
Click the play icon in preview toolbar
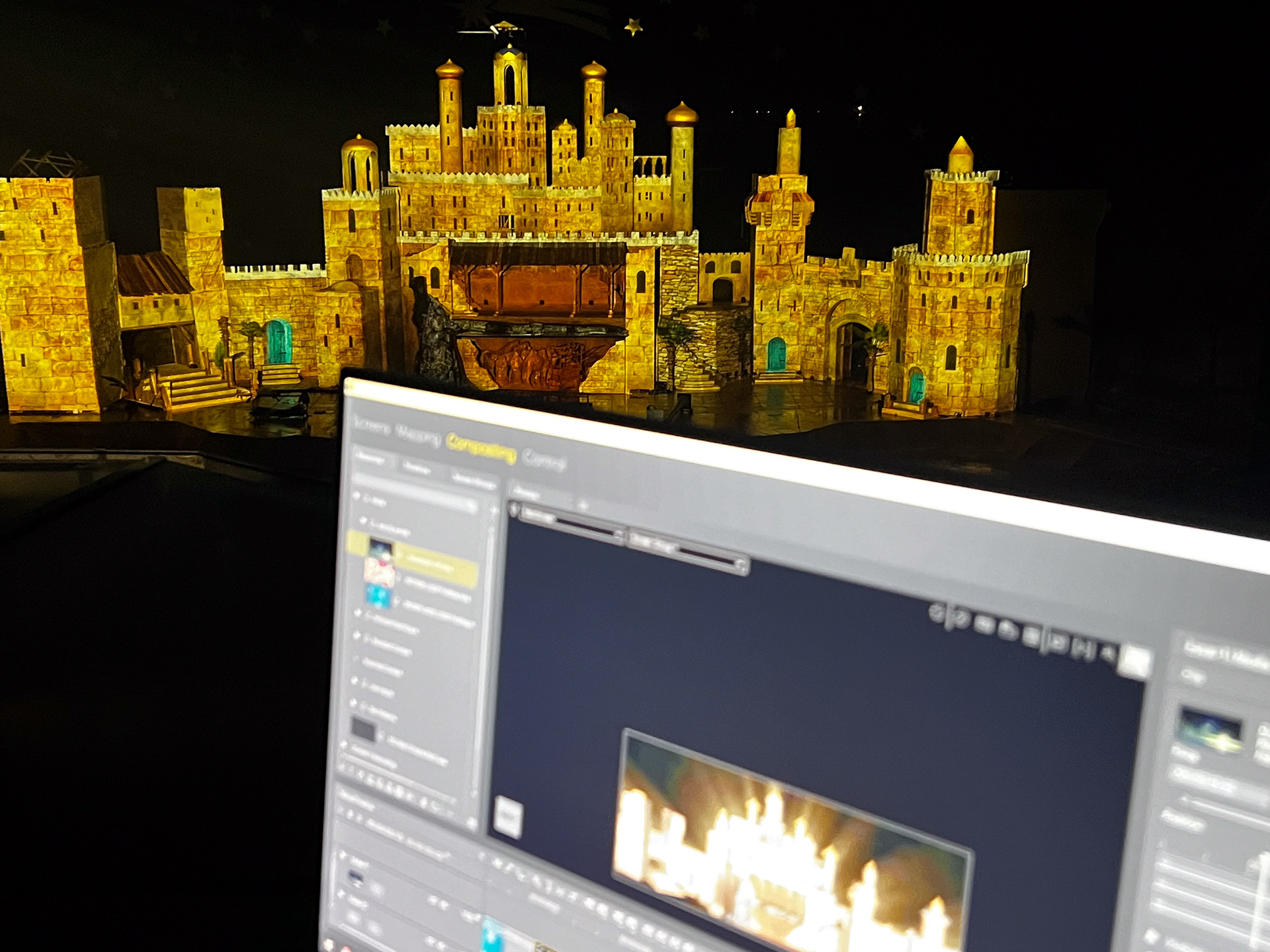(1058, 643)
